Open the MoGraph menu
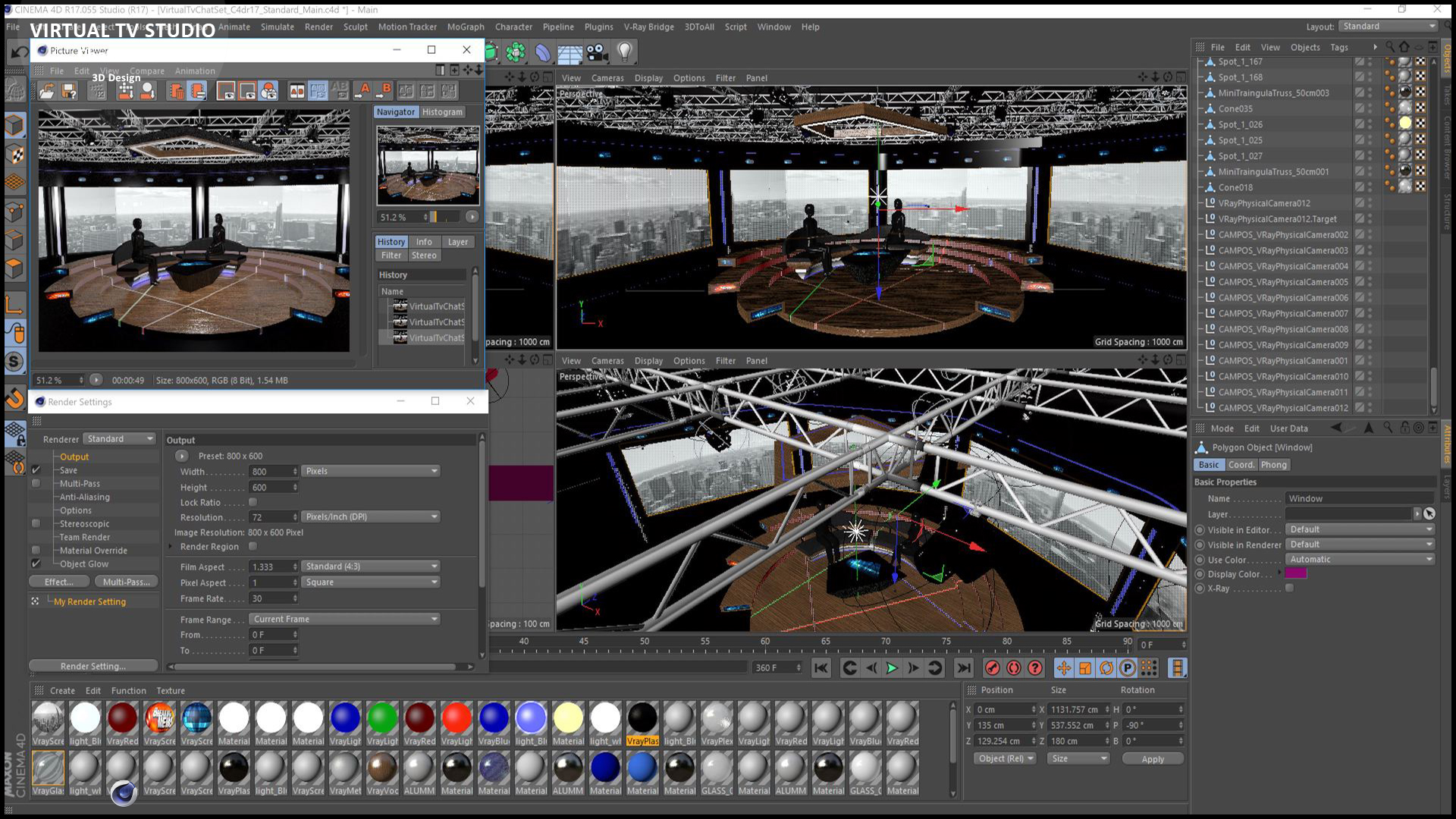Viewport: 1456px width, 819px height. (465, 27)
